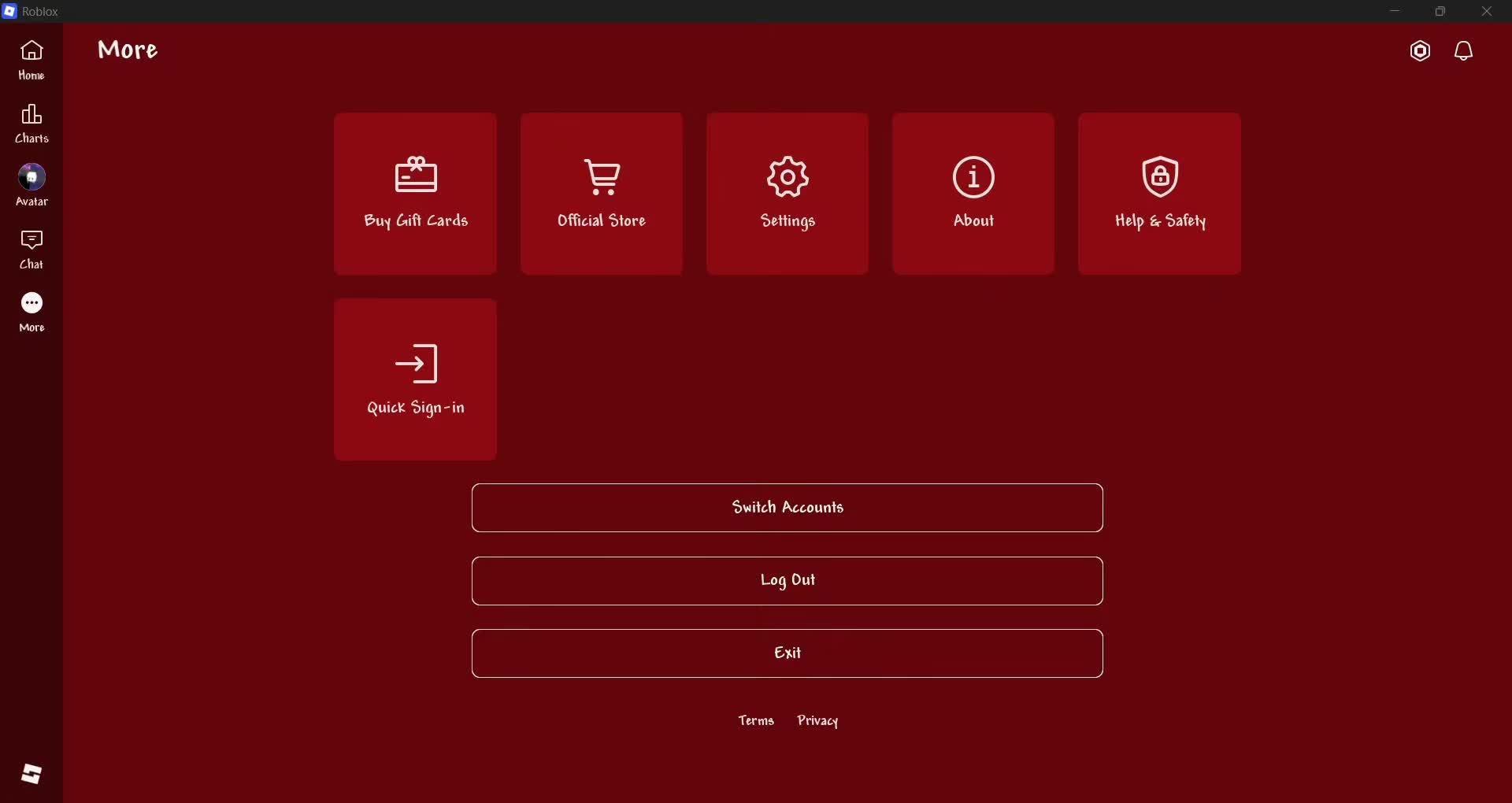Open the Official Store tile
This screenshot has width=1512, height=803.
click(602, 194)
